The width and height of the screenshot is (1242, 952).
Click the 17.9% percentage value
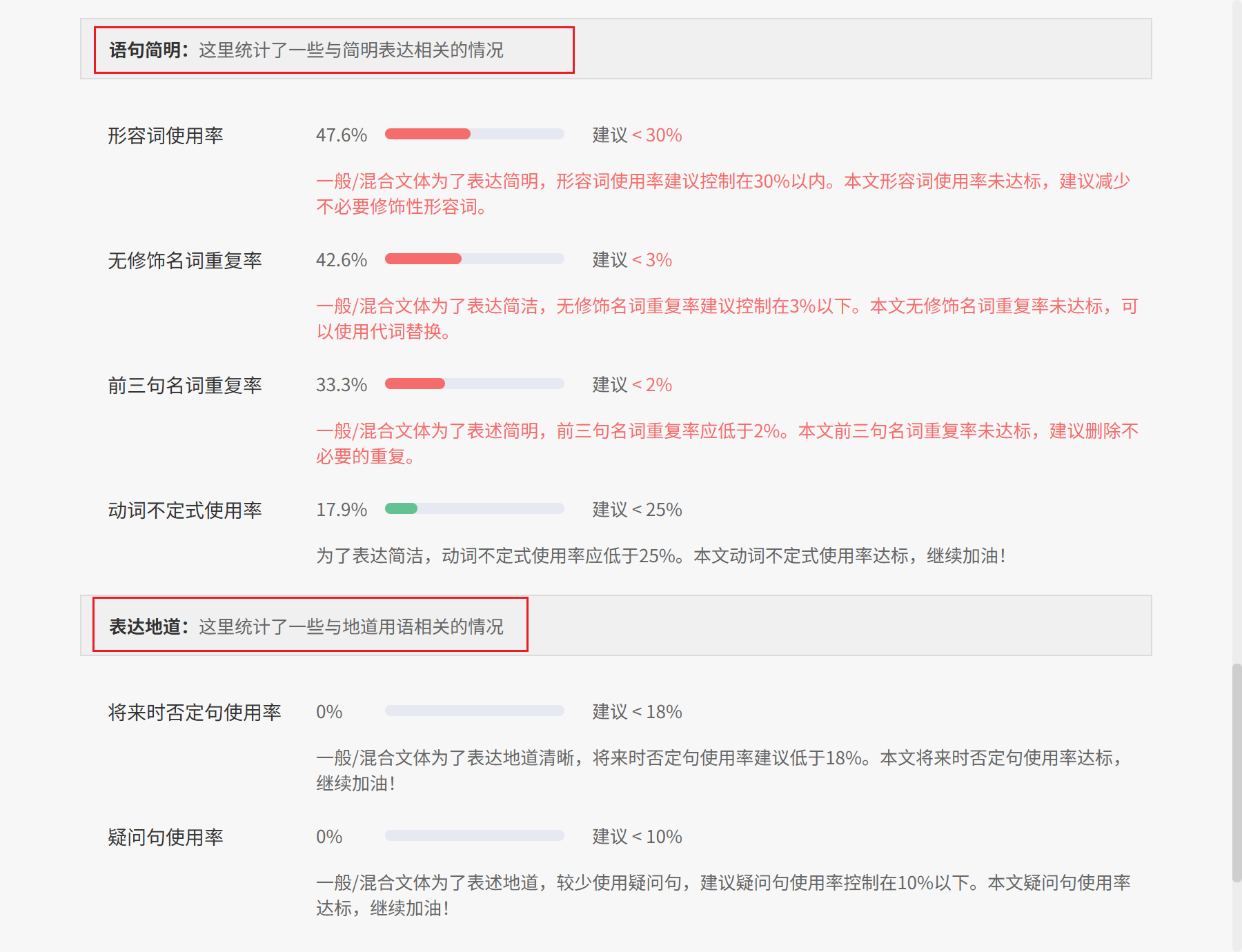[342, 510]
